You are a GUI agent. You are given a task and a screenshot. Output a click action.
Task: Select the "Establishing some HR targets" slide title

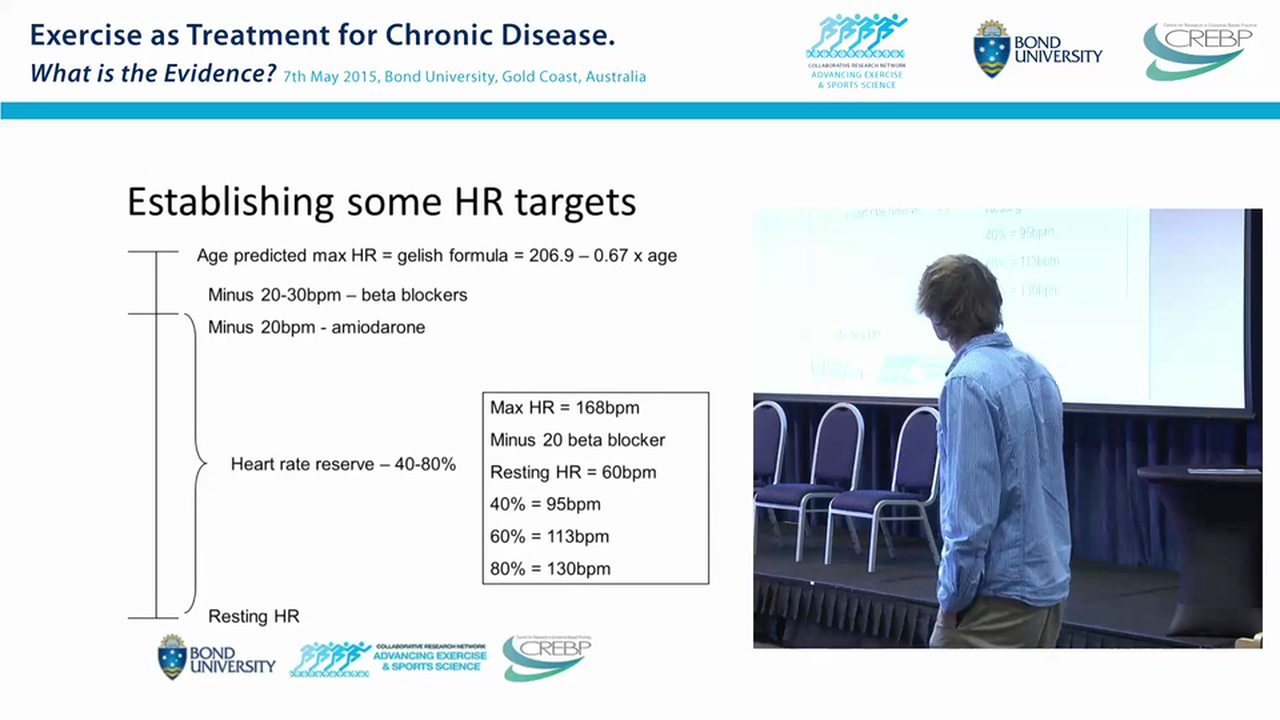[x=381, y=202]
